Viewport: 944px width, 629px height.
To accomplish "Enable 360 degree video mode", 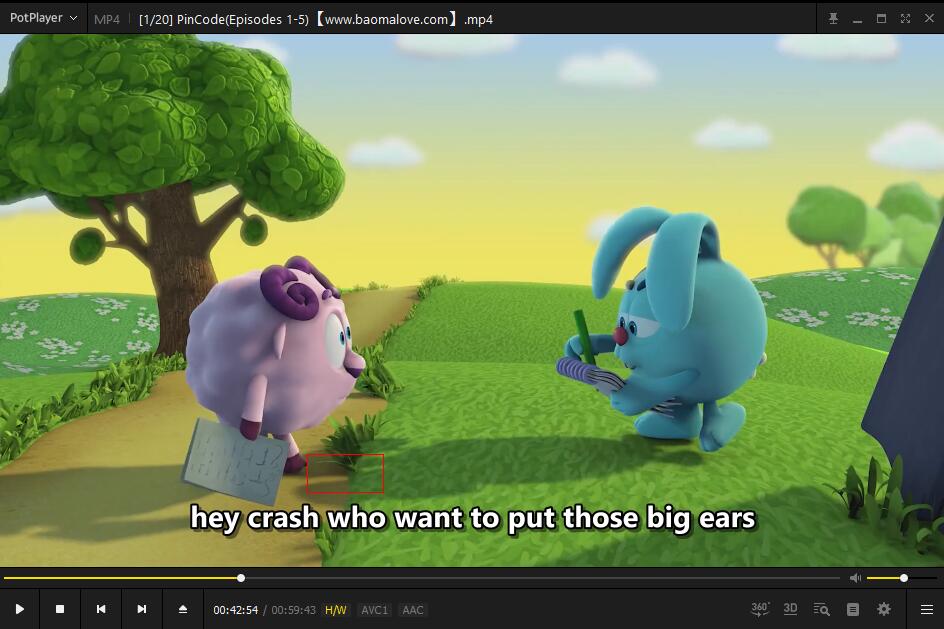I will click(x=760, y=609).
